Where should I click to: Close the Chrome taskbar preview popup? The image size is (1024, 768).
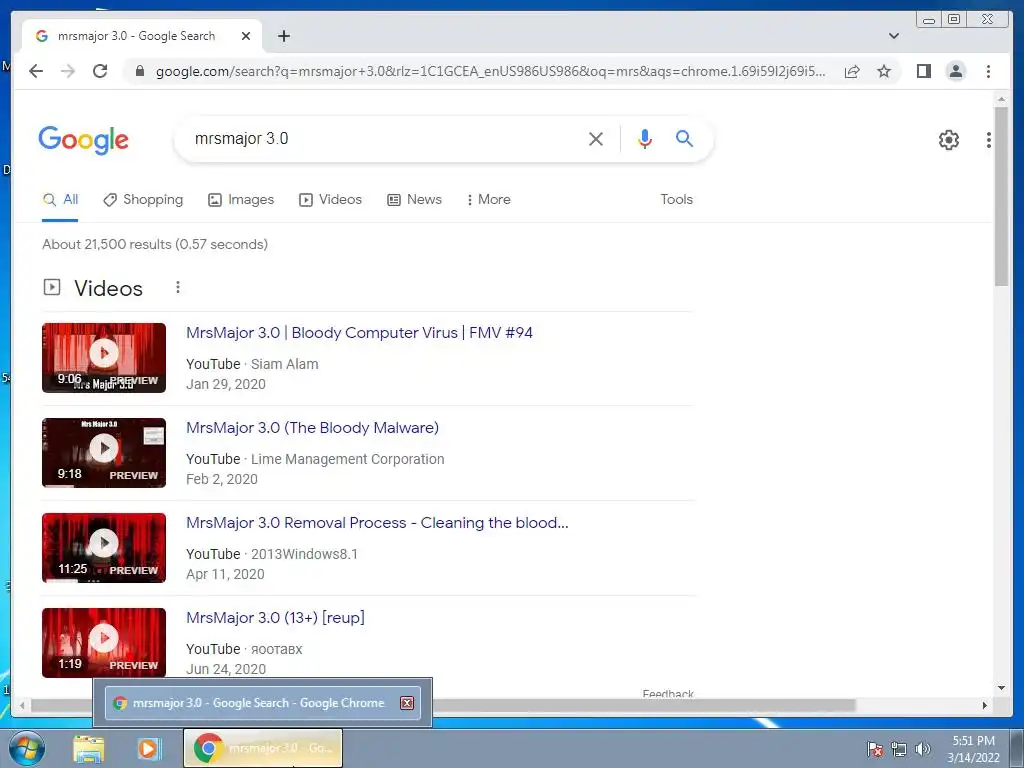[x=407, y=703]
